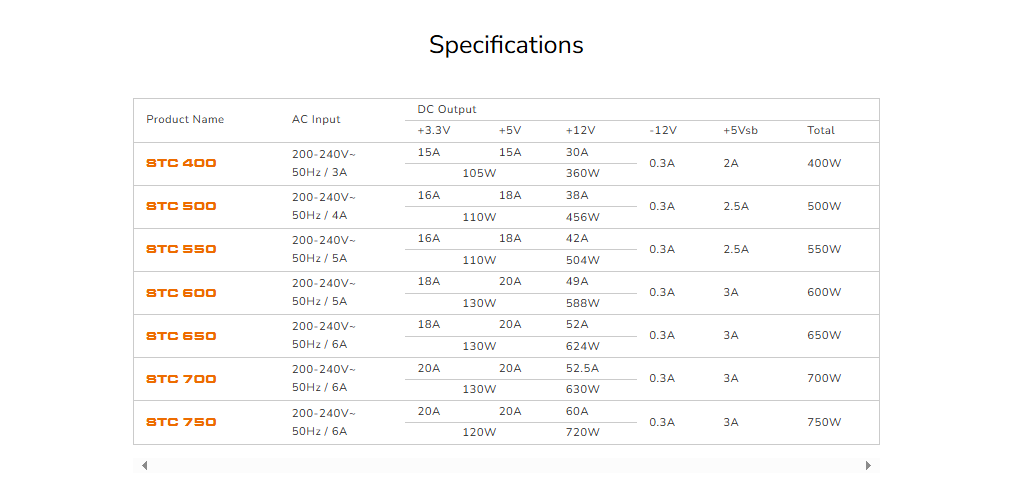
Task: Choose the STC 650 product name
Action: (181, 336)
